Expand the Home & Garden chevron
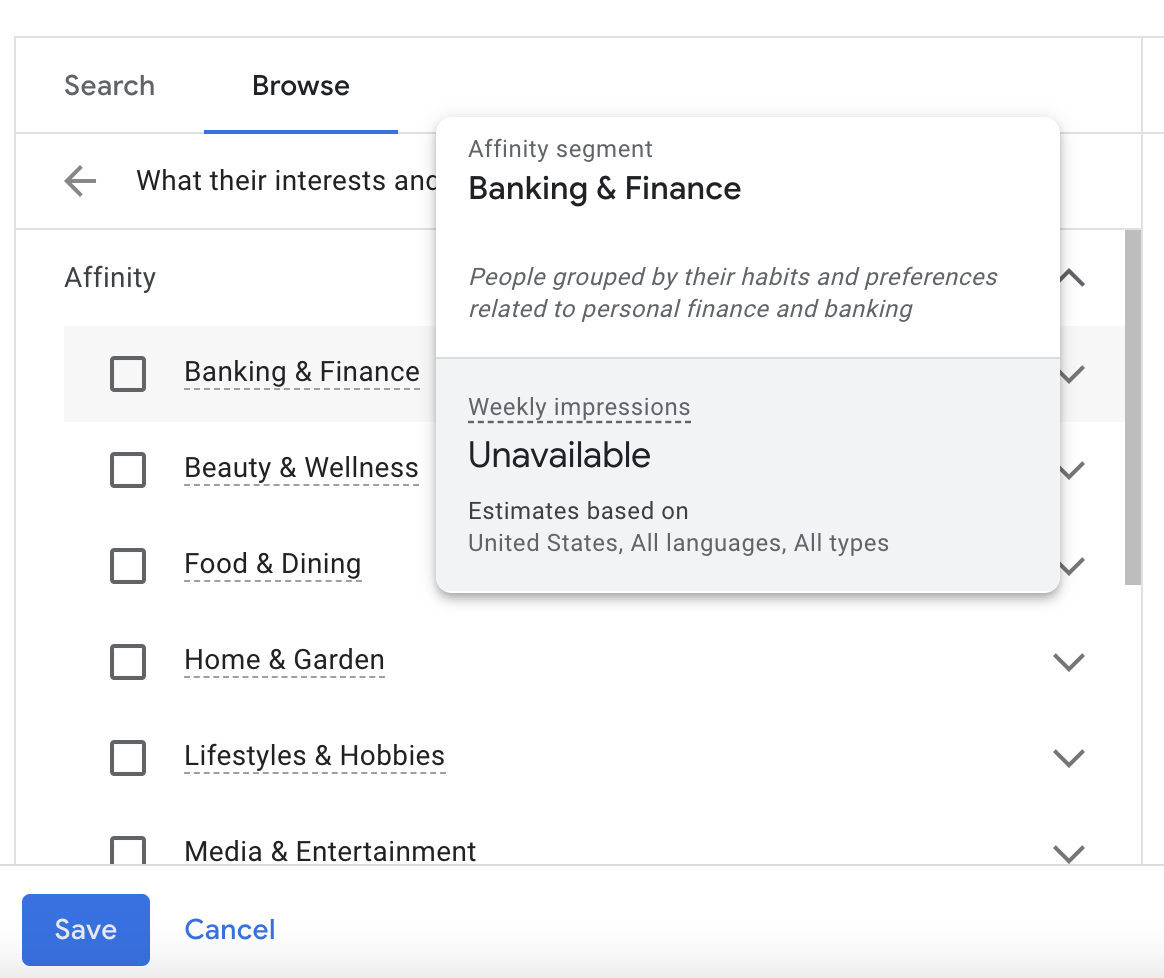The image size is (1164, 978). [x=1069, y=662]
